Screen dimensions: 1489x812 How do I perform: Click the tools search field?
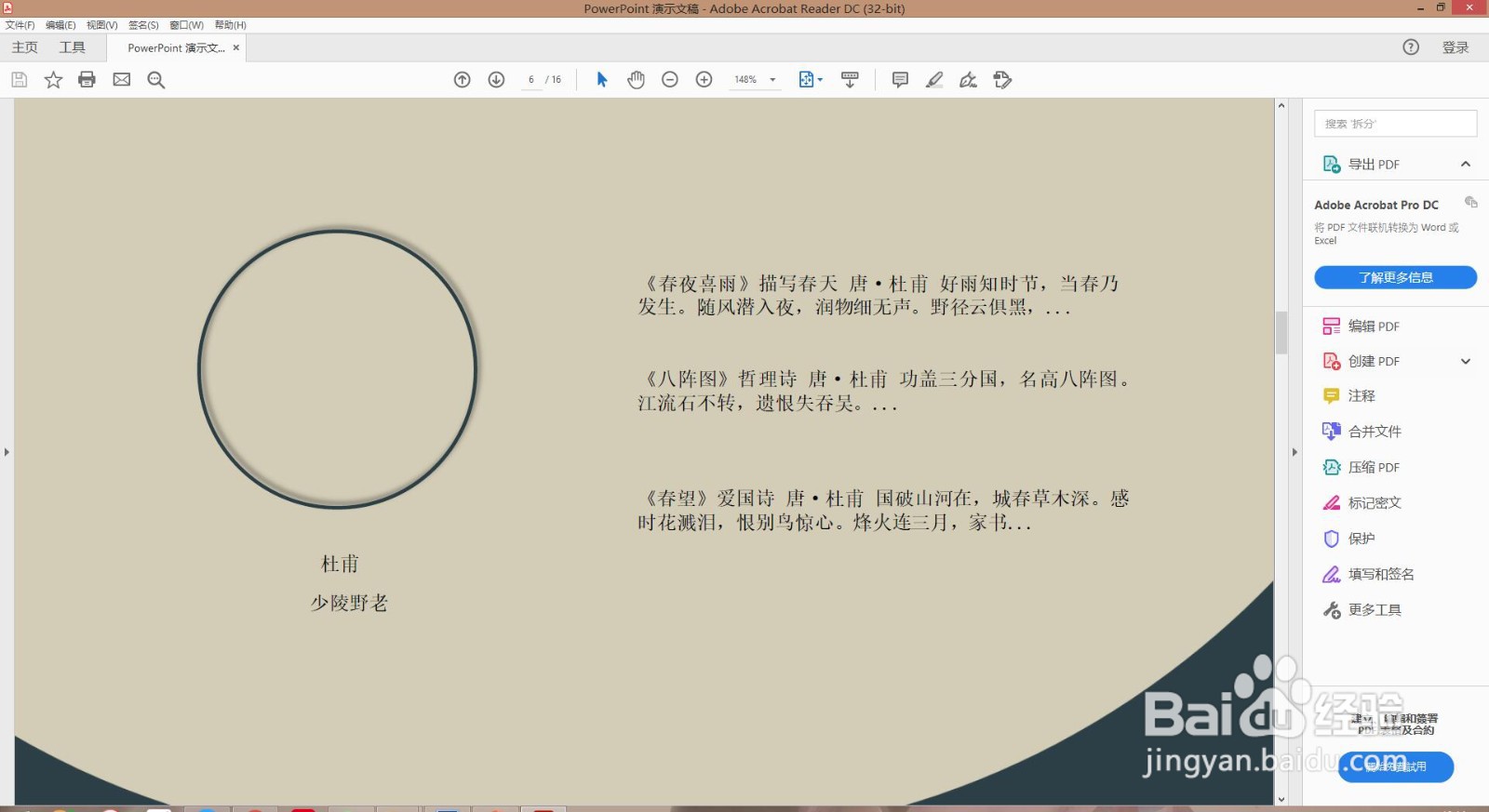1395,124
